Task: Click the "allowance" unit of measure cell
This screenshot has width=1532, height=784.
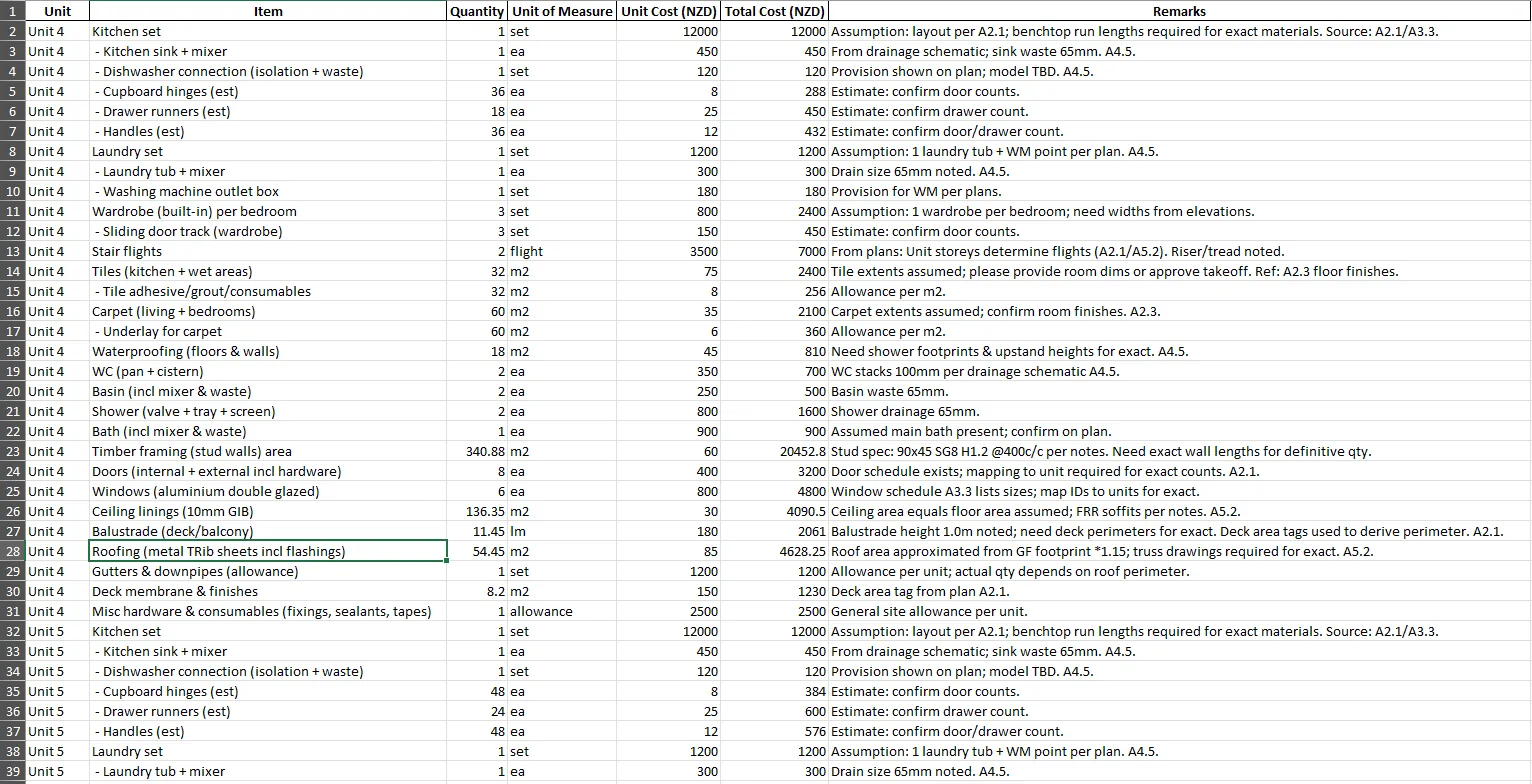Action: point(562,611)
